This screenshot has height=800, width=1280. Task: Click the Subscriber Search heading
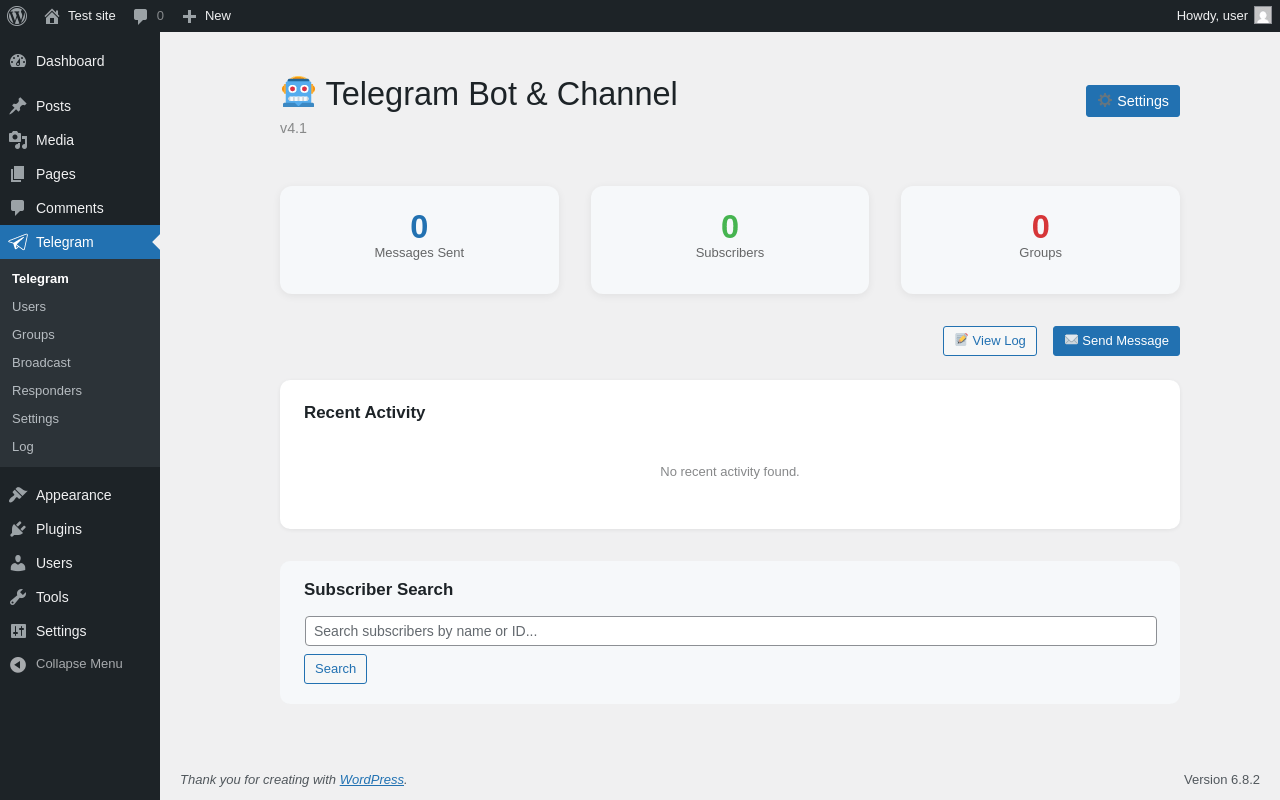coord(379,590)
